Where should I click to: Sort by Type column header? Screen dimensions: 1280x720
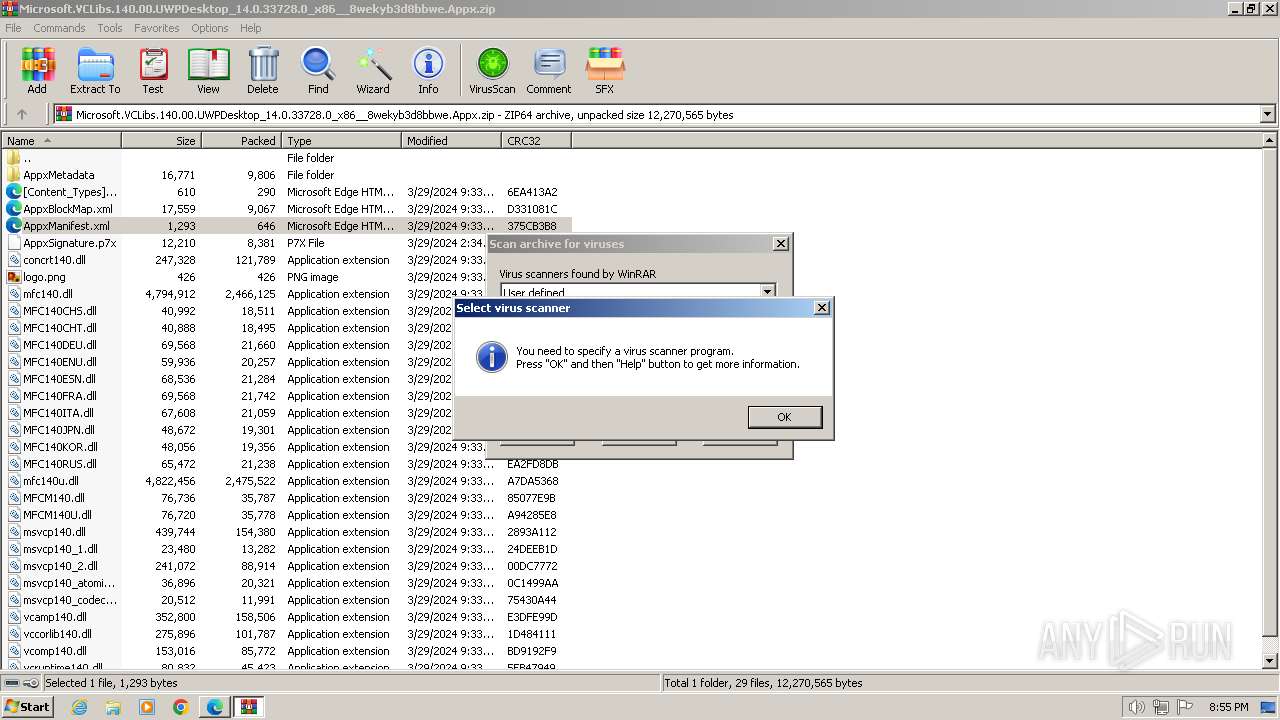tap(341, 141)
